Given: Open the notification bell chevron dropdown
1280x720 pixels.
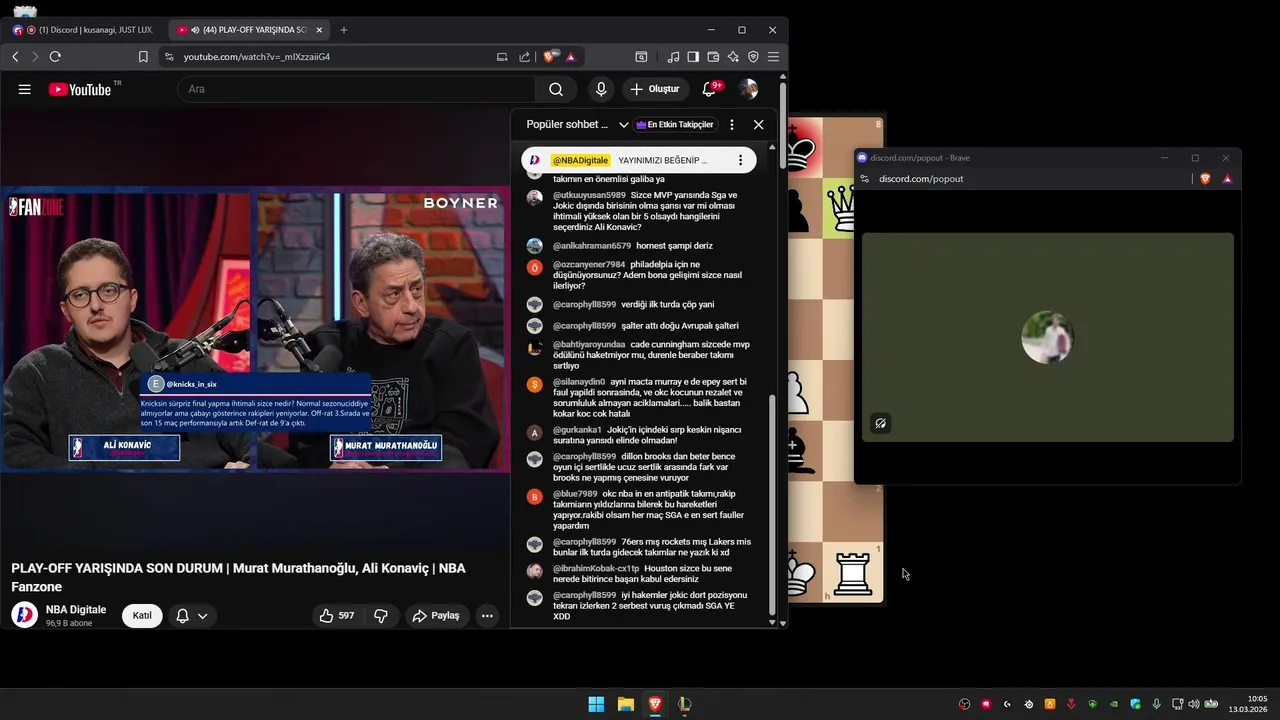Looking at the screenshot, I should 203,616.
